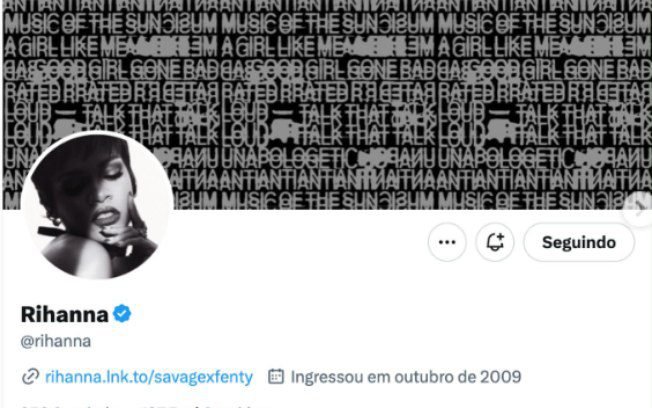Viewport: 652px width, 408px height.
Task: Open the black album-titles header banner
Action: point(326,104)
